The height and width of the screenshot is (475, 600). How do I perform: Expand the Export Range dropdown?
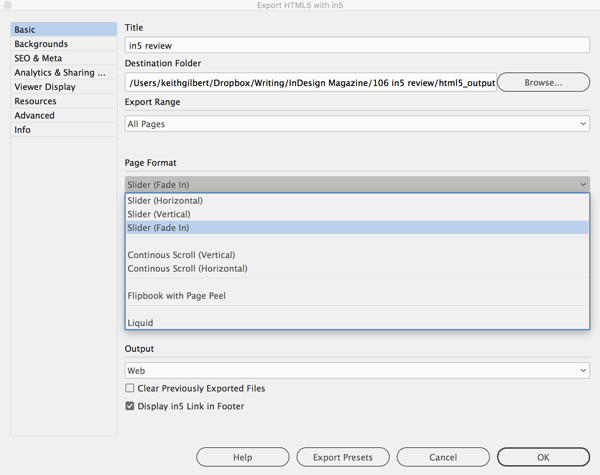357,124
